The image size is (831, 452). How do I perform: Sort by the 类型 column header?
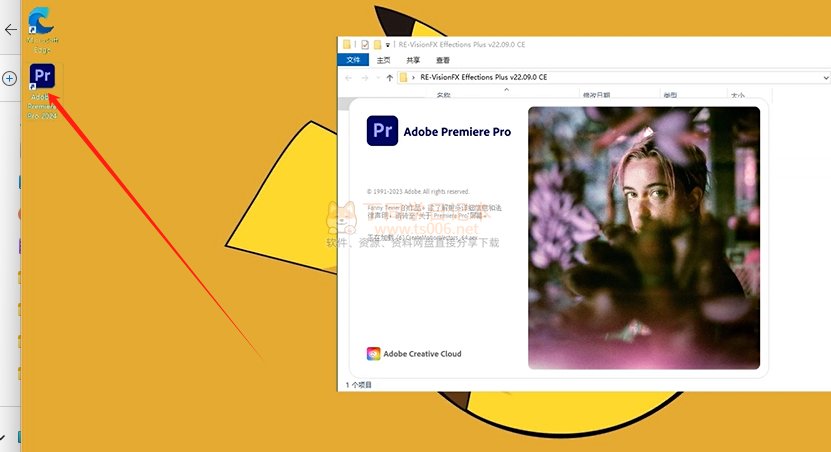click(670, 95)
